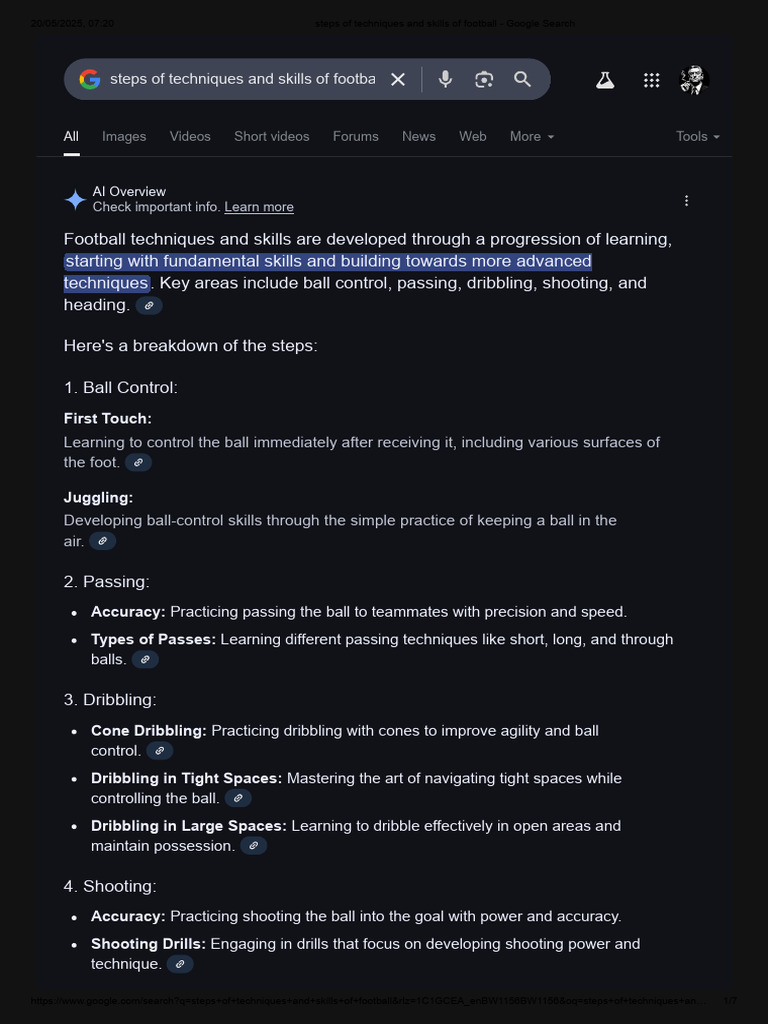Start voice search with the microphone icon

(x=445, y=79)
